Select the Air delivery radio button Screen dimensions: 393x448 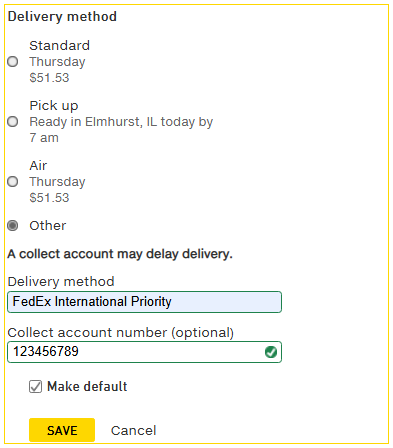13,182
